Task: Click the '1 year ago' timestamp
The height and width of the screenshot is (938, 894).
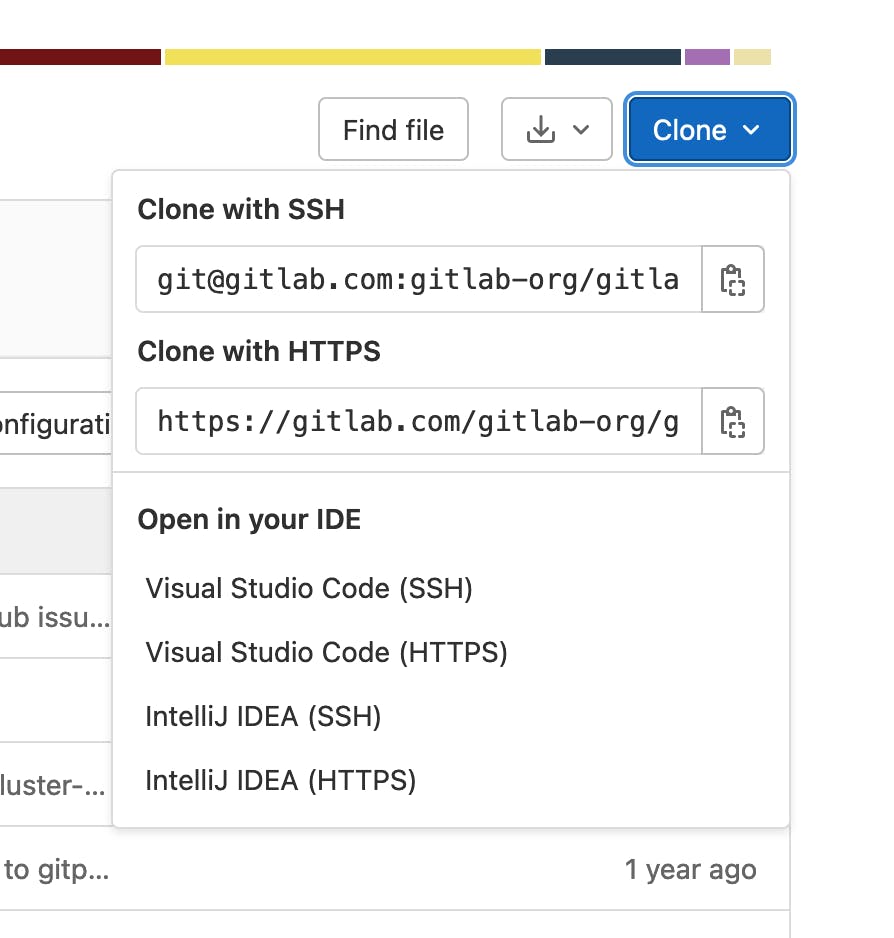Action: (691, 869)
